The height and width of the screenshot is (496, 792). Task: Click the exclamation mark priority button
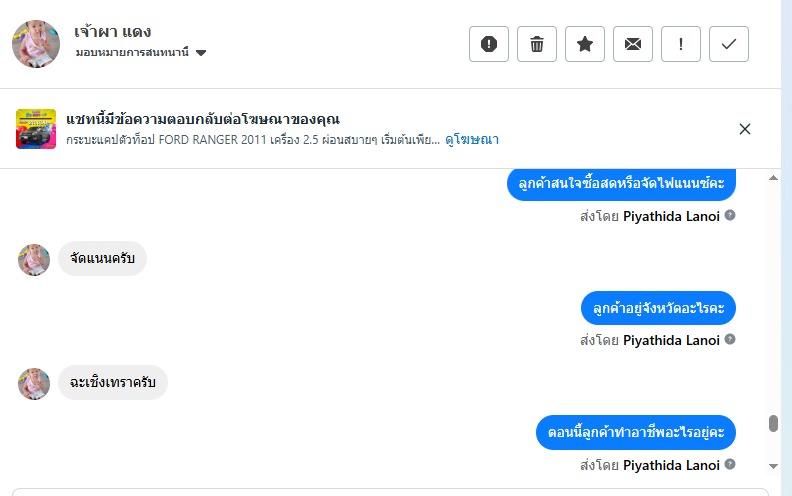[681, 44]
